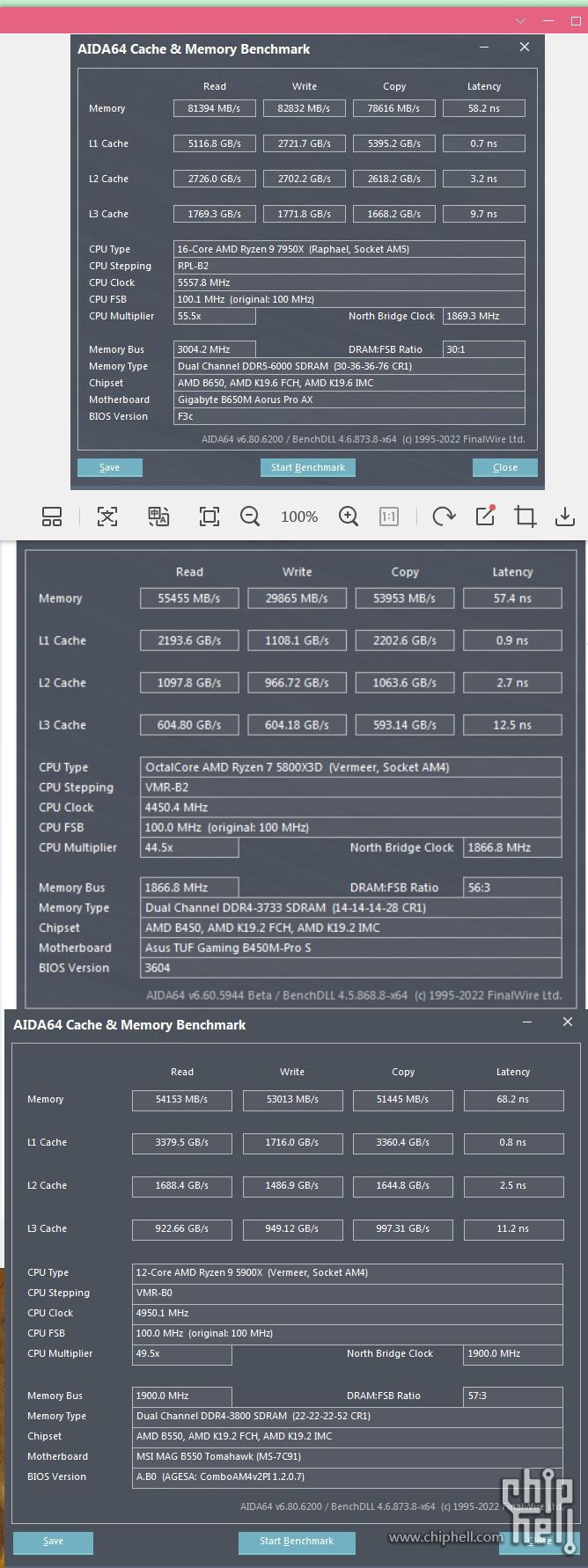Expand the chevron menu in pink title bar
The height and width of the screenshot is (1568, 588).
coord(521,20)
